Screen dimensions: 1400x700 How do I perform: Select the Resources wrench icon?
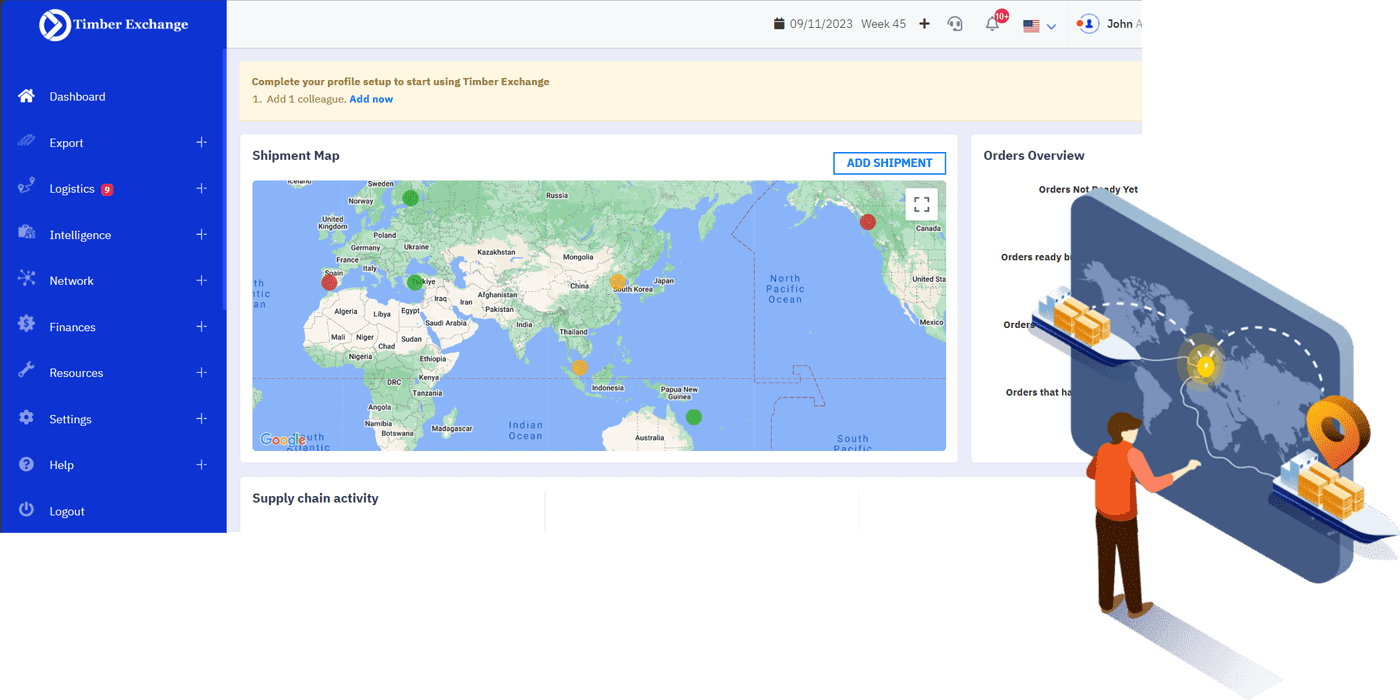click(27, 372)
